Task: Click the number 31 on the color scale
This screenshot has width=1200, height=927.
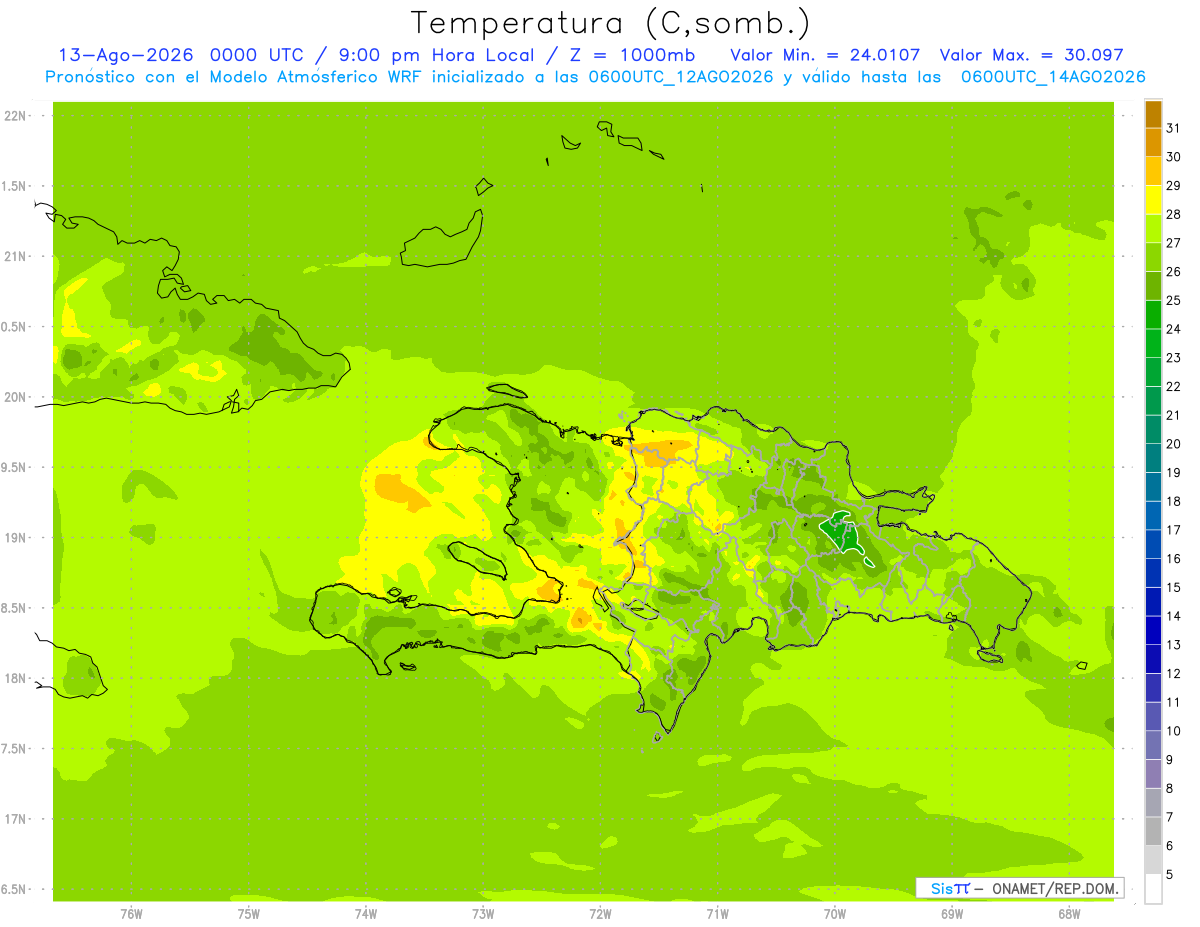Action: [1173, 128]
